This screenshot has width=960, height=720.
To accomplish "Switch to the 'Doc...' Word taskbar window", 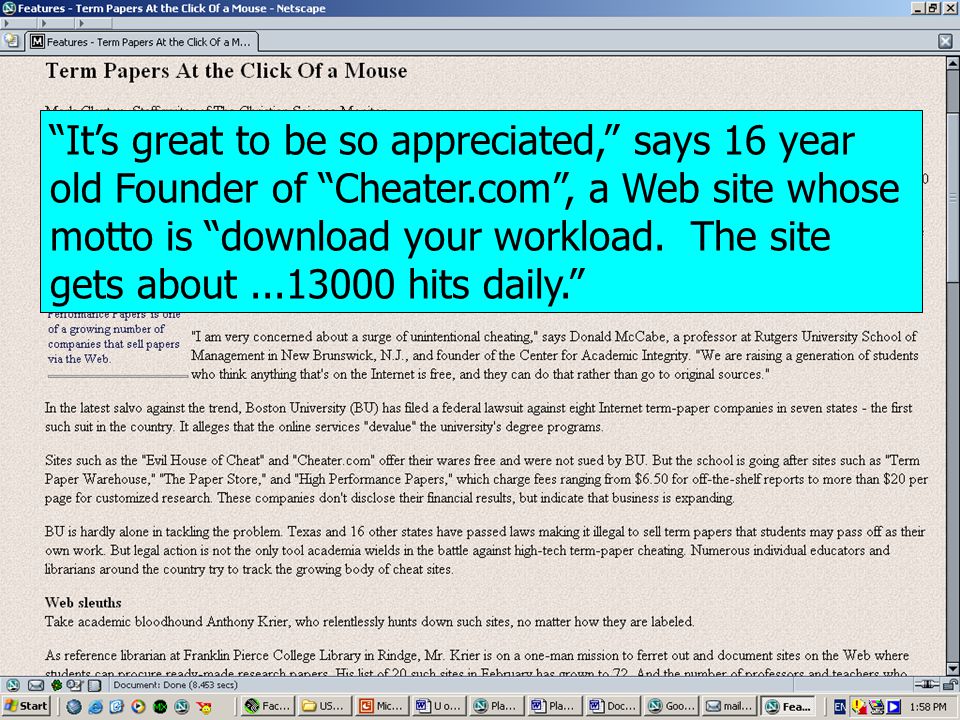I will (x=613, y=706).
